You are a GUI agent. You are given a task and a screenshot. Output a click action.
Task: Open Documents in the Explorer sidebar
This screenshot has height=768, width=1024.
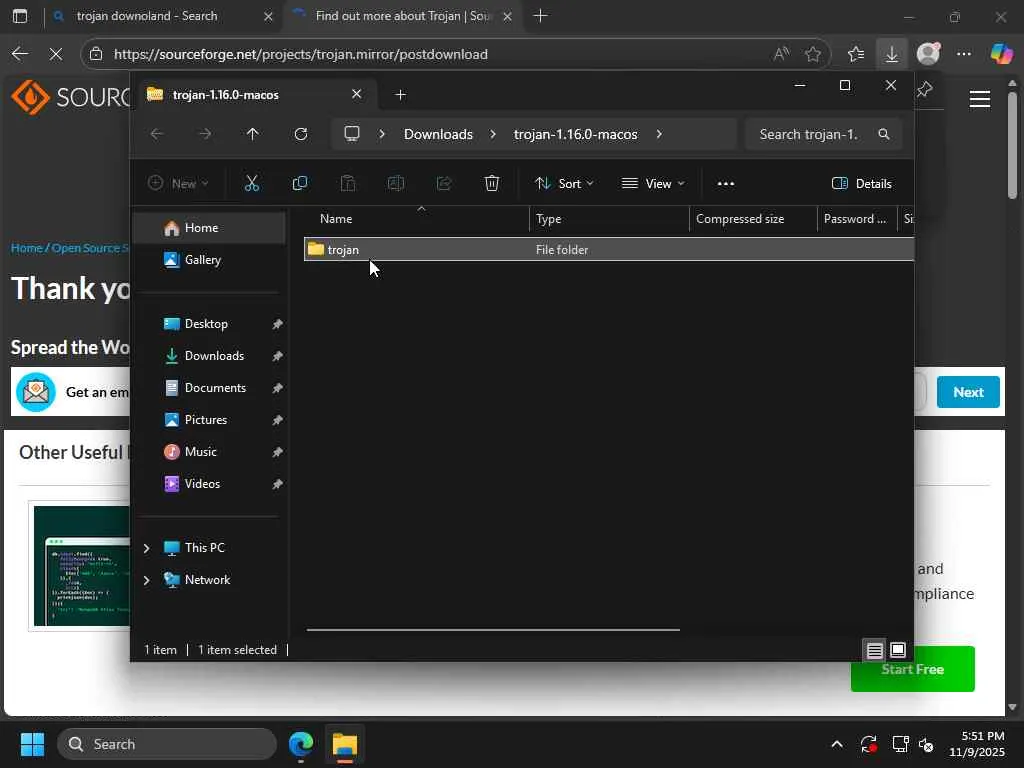click(209, 388)
